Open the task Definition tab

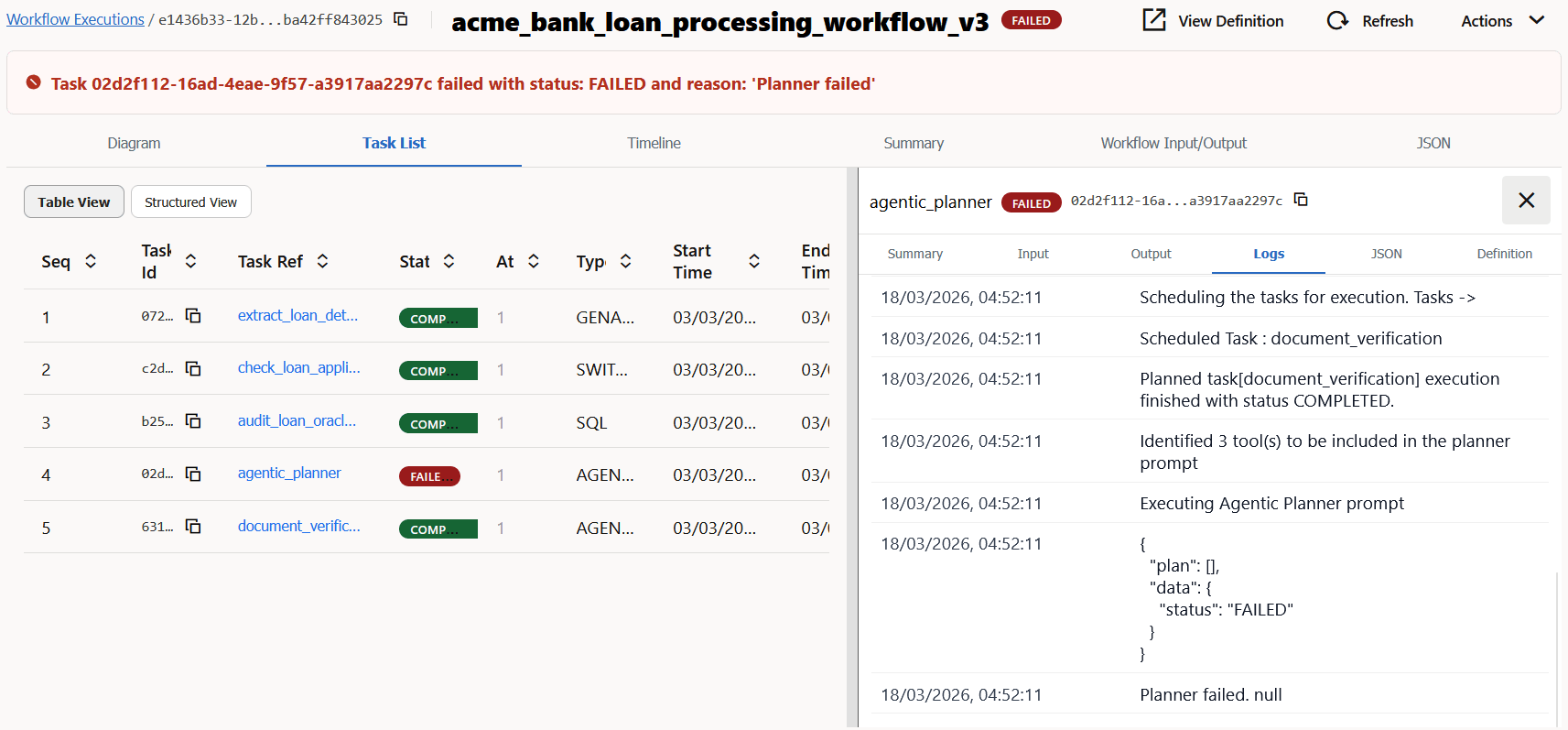[x=1504, y=254]
